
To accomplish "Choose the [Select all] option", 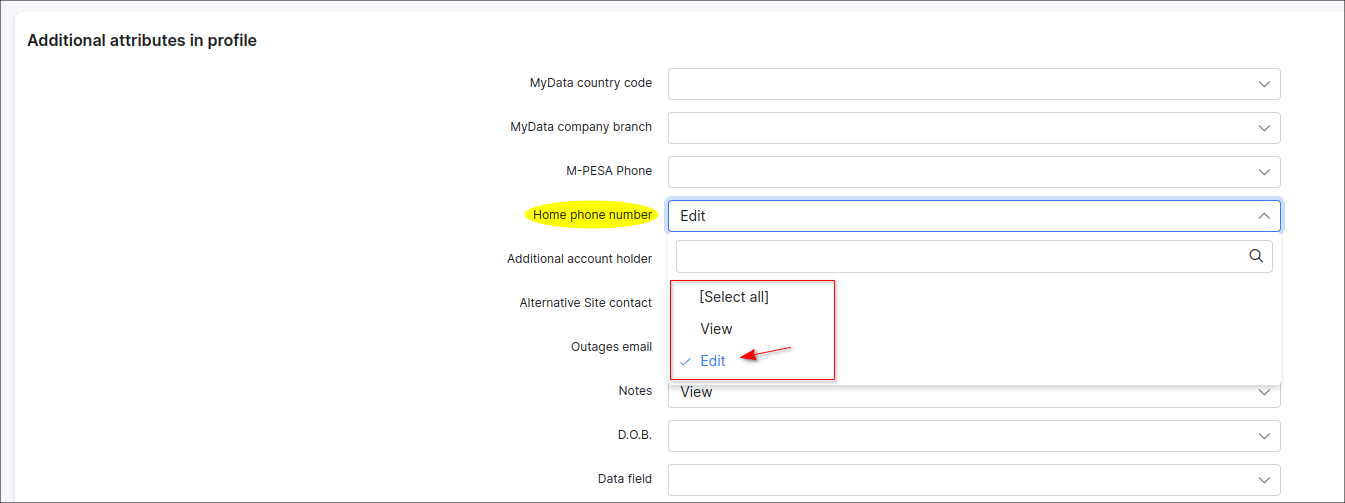I will click(734, 297).
